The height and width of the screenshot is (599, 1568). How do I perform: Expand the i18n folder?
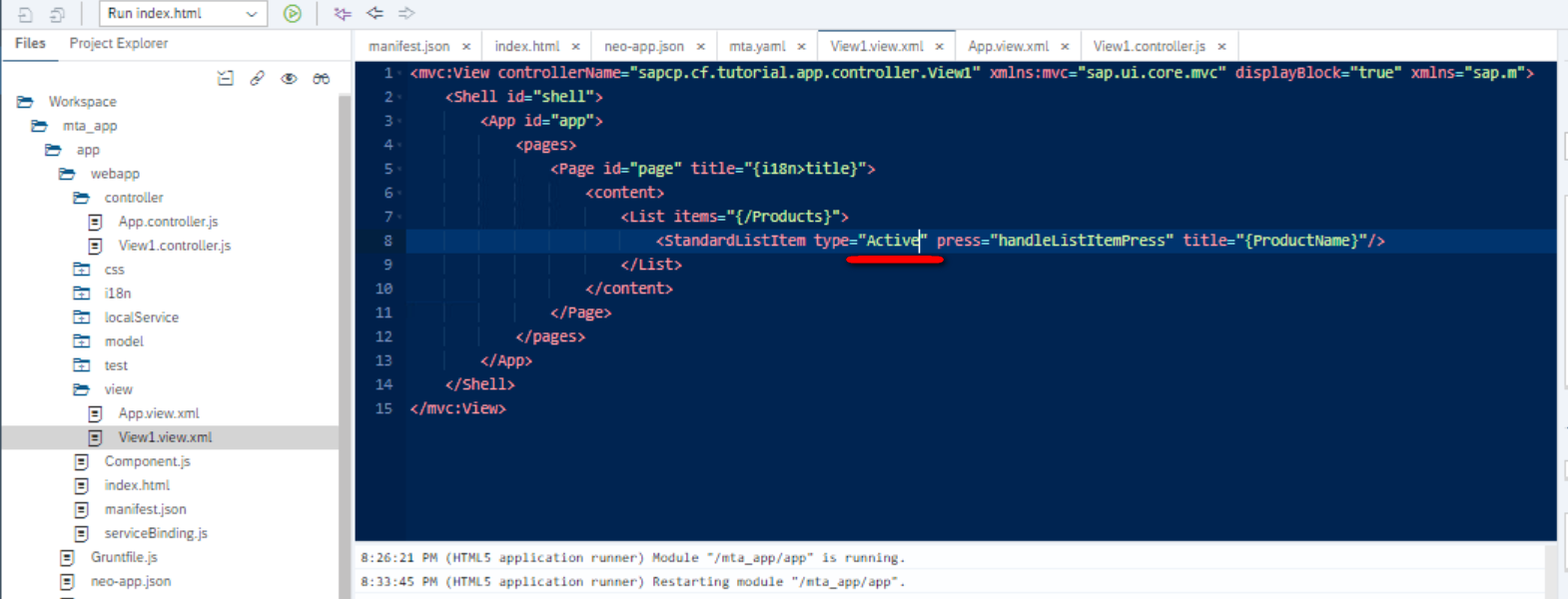click(x=81, y=294)
